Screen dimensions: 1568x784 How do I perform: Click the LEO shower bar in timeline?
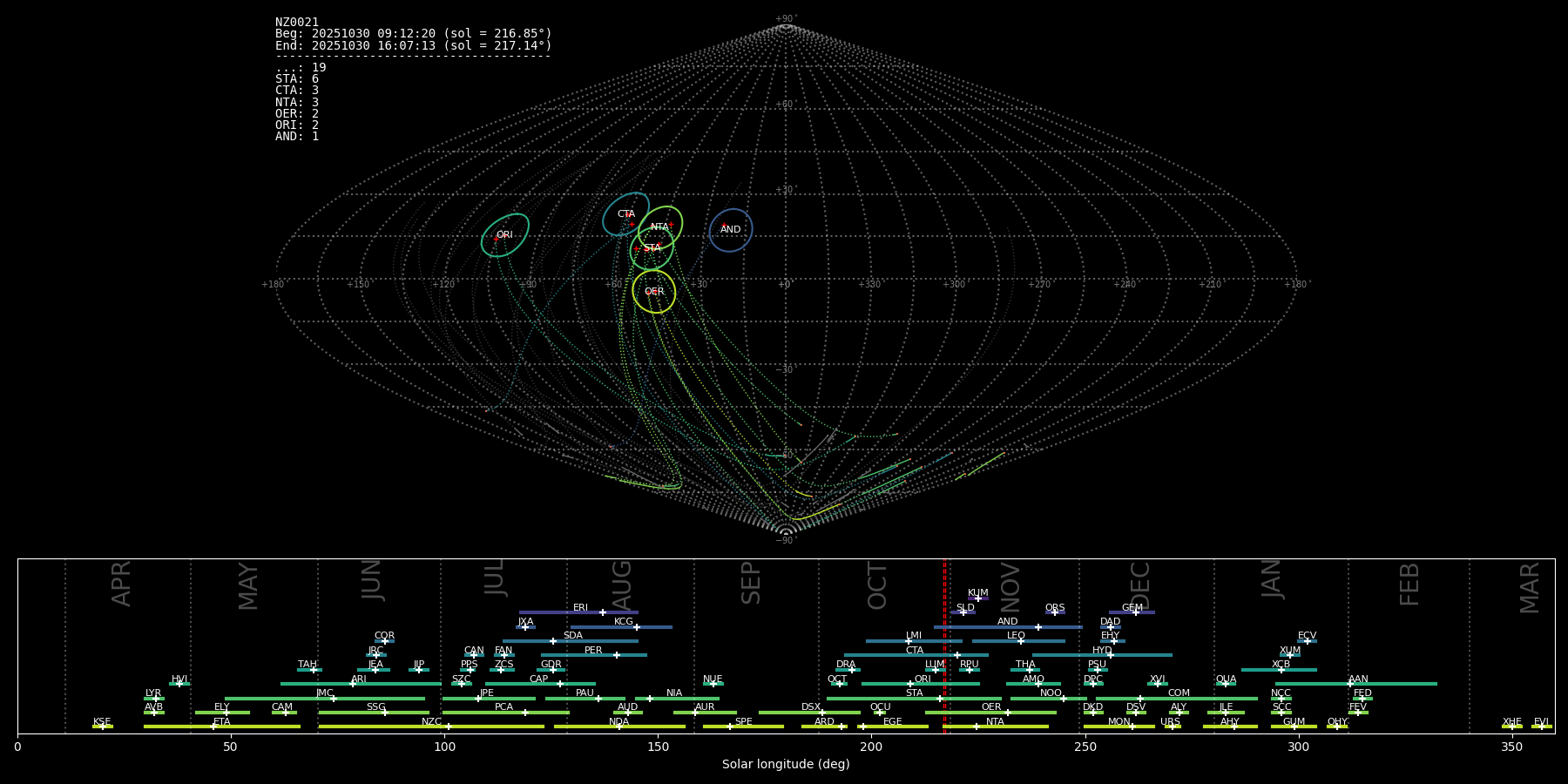pos(1018,641)
